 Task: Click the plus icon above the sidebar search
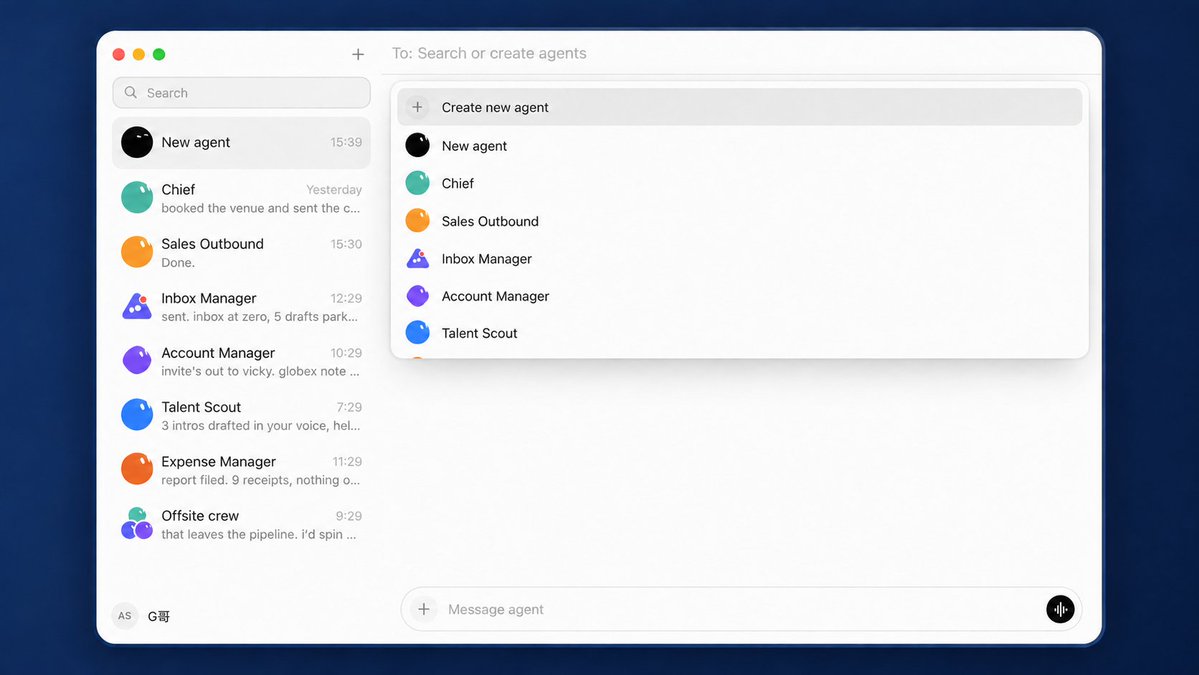coord(358,54)
